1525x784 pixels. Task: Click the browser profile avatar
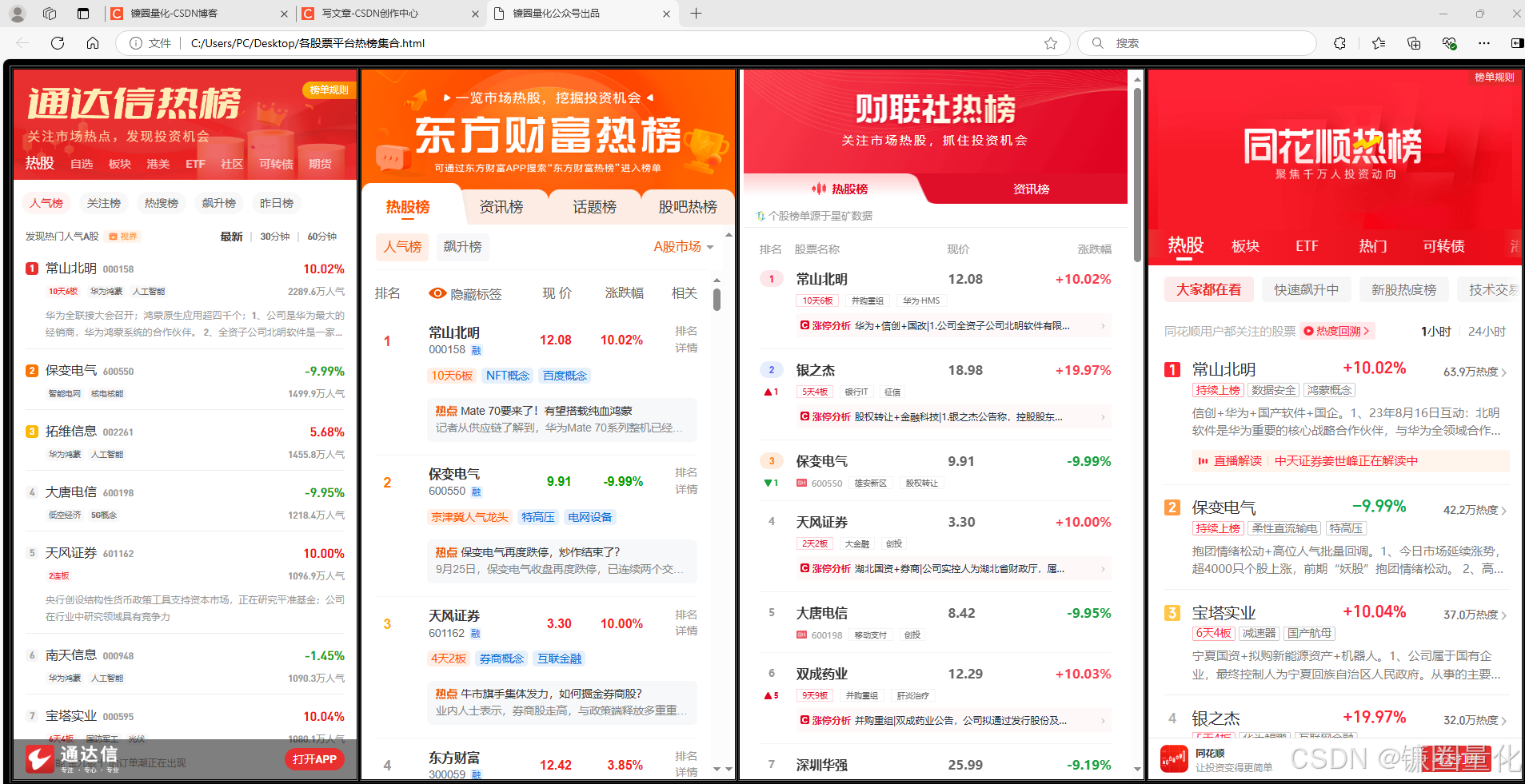[18, 14]
